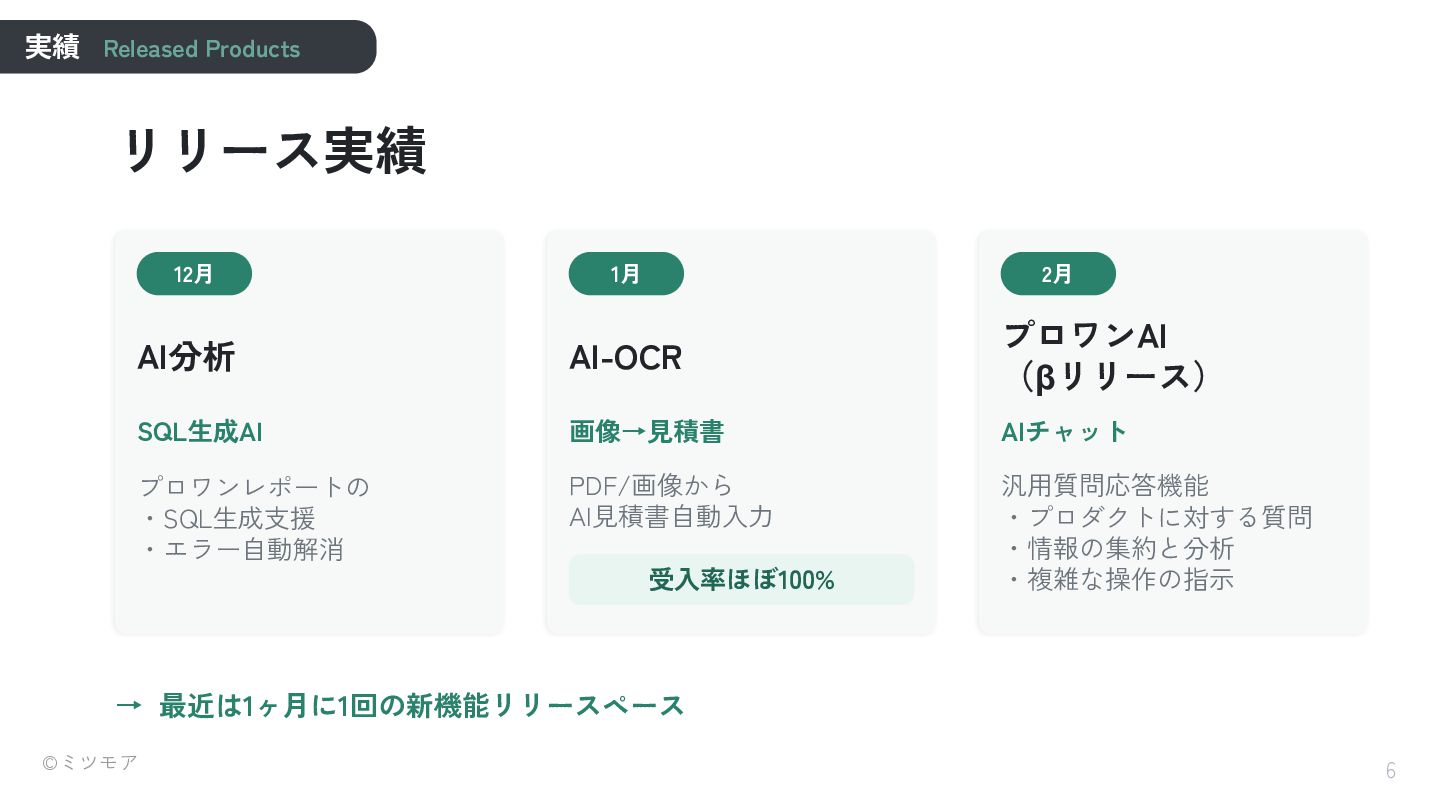The width and height of the screenshot is (1440, 810).
Task: Click the ©ミツモア copyright footer
Action: click(90, 762)
